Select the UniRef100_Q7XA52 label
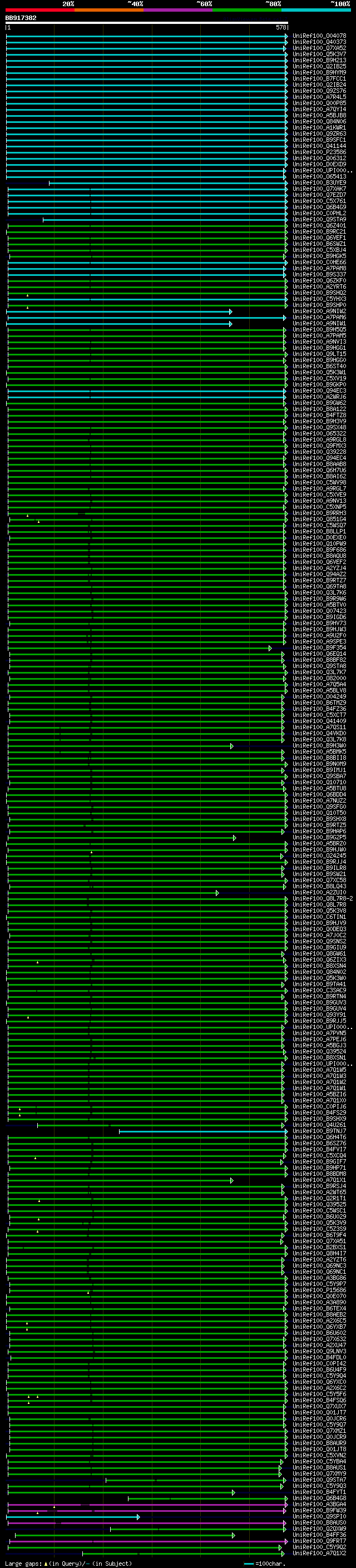 (319, 48)
